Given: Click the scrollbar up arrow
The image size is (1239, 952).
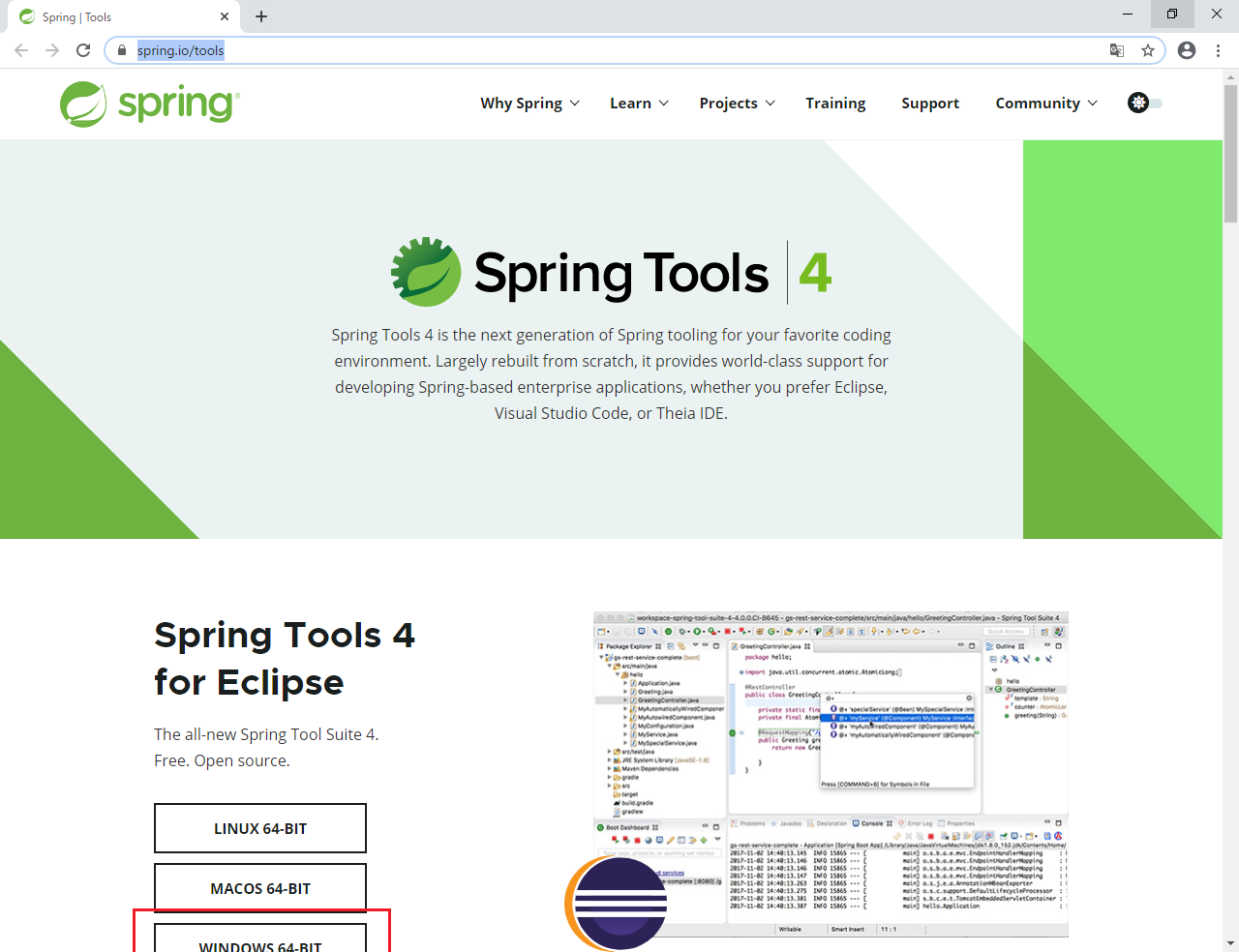Looking at the screenshot, I should coord(1230,76).
